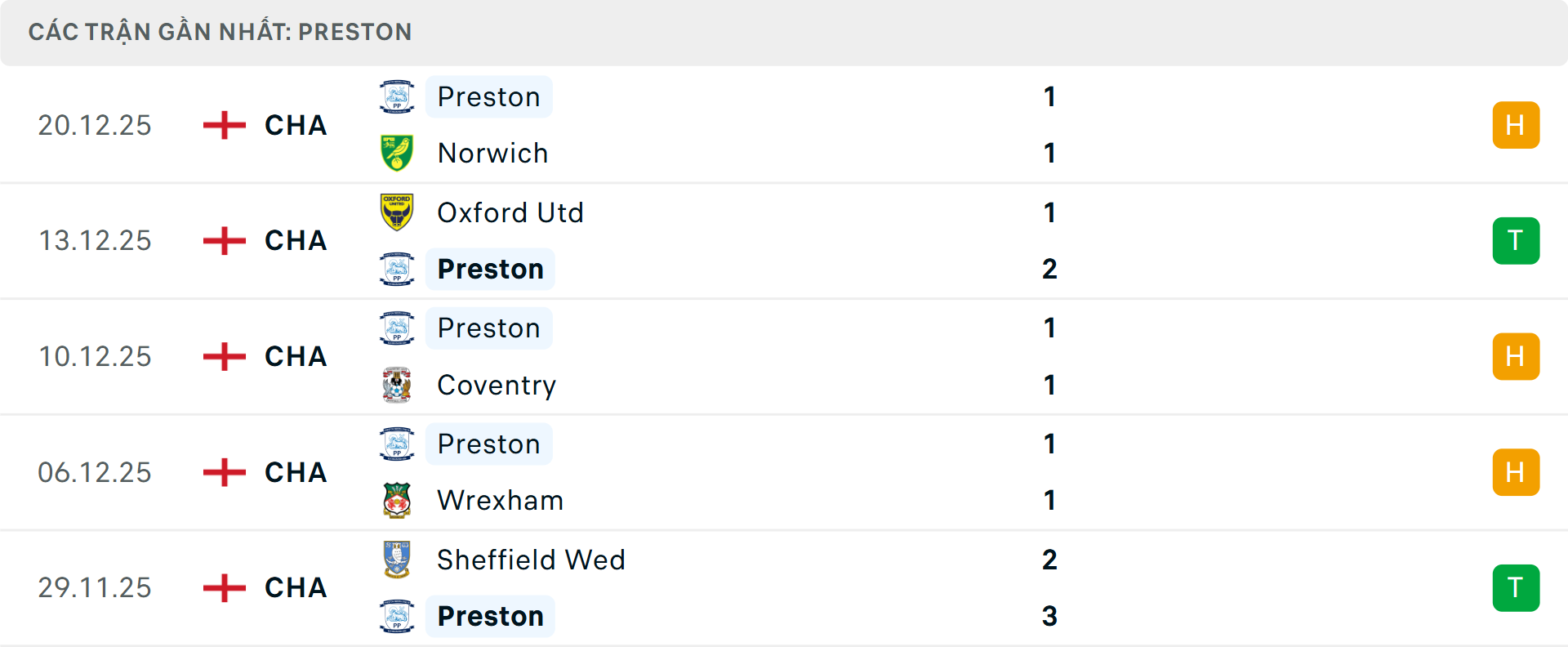Click the green T badge for Oxford match
The height and width of the screenshot is (647, 1568).
(1516, 241)
